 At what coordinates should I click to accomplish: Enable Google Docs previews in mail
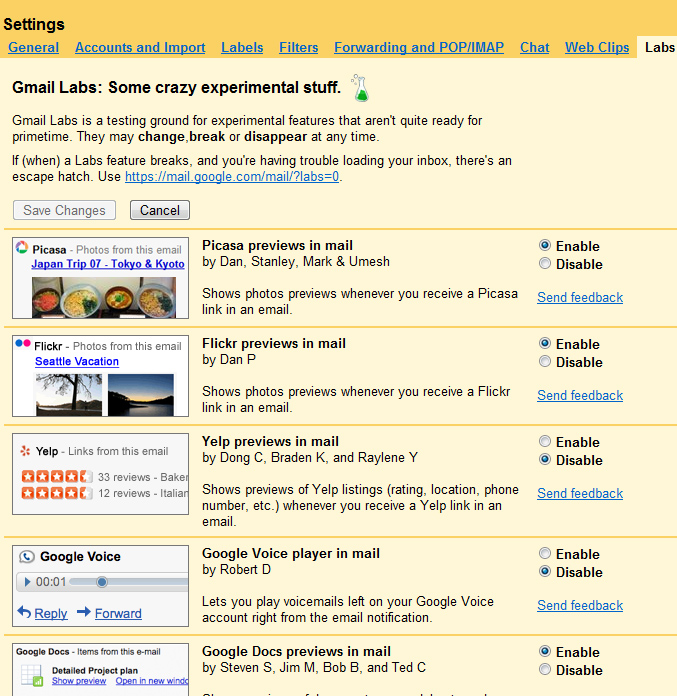coord(545,652)
